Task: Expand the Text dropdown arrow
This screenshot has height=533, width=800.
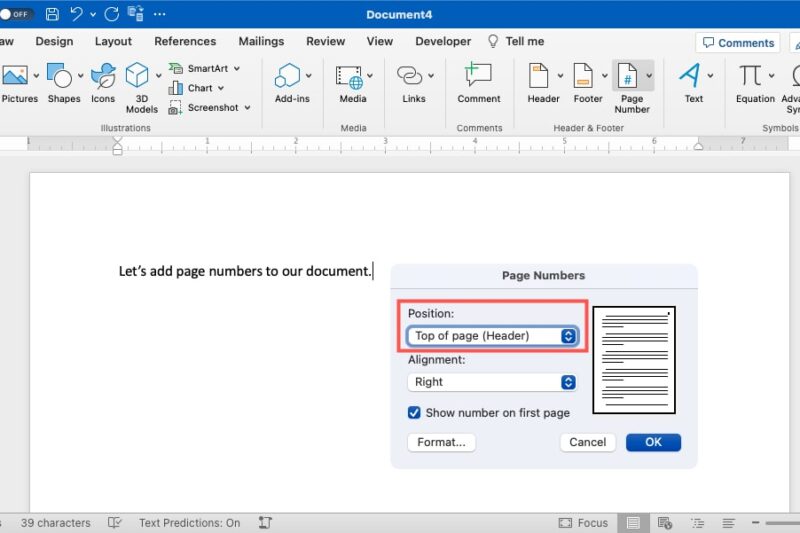Action: click(x=710, y=76)
